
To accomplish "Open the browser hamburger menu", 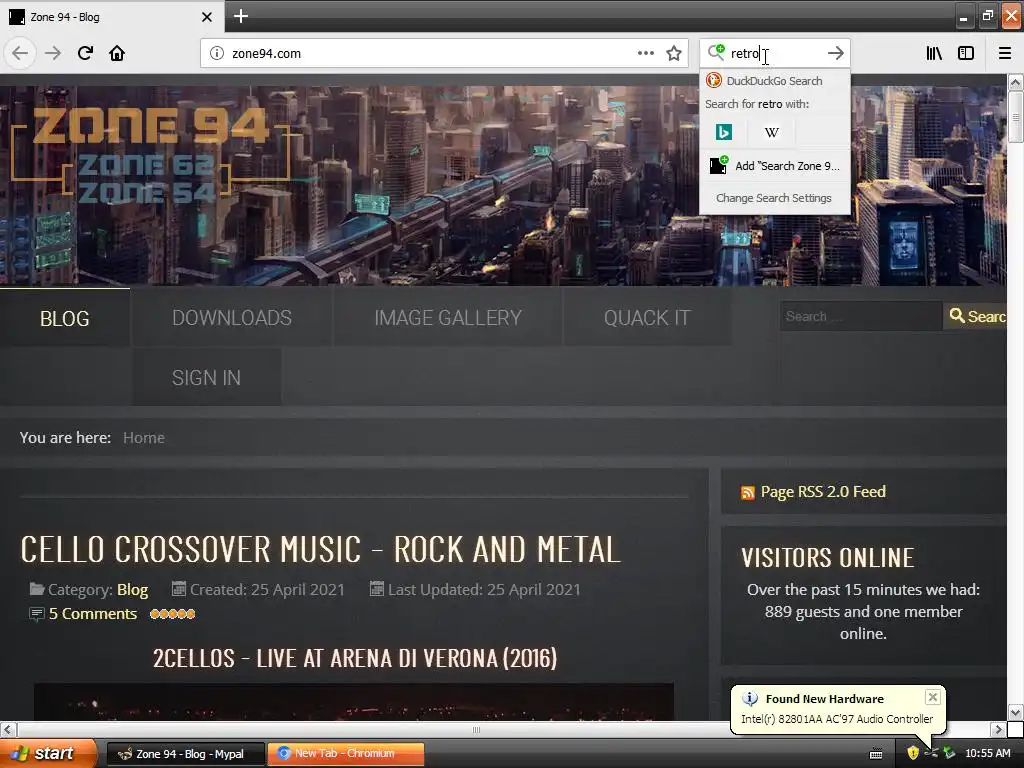I will coord(1004,54).
